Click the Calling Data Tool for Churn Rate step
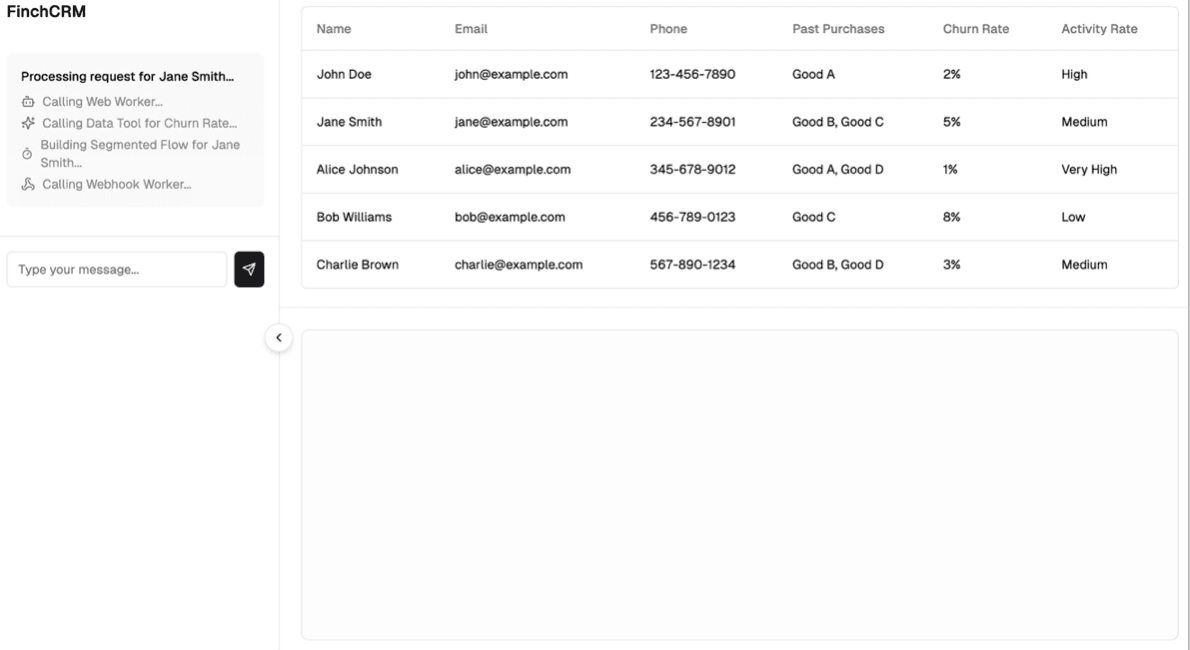Screen dimensions: 1190x650 140,123
